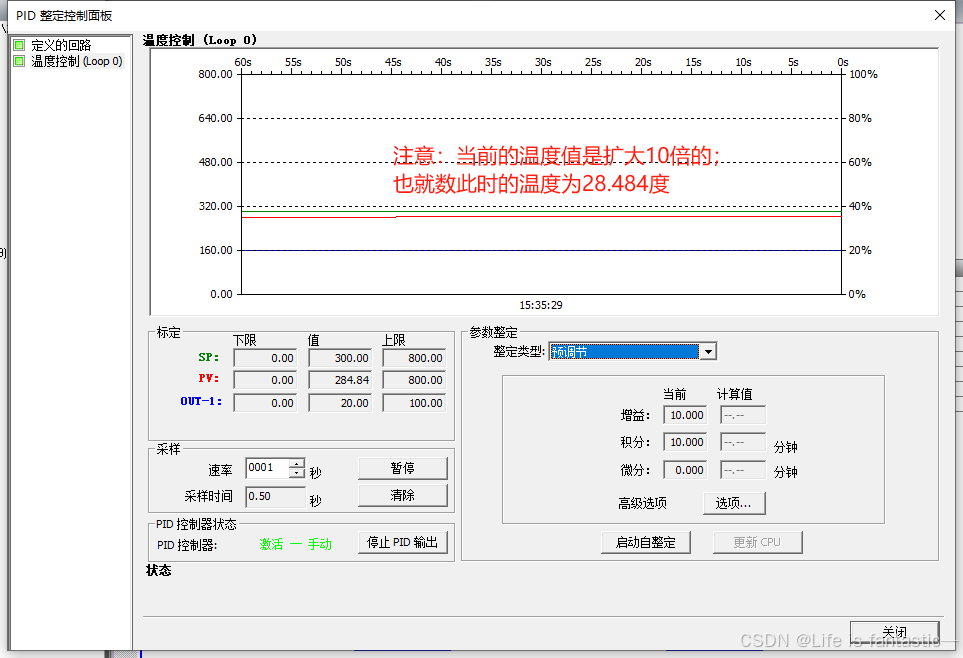This screenshot has width=963, height=658.
Task: Click OUT-1 value field 20.00
Action: click(340, 403)
